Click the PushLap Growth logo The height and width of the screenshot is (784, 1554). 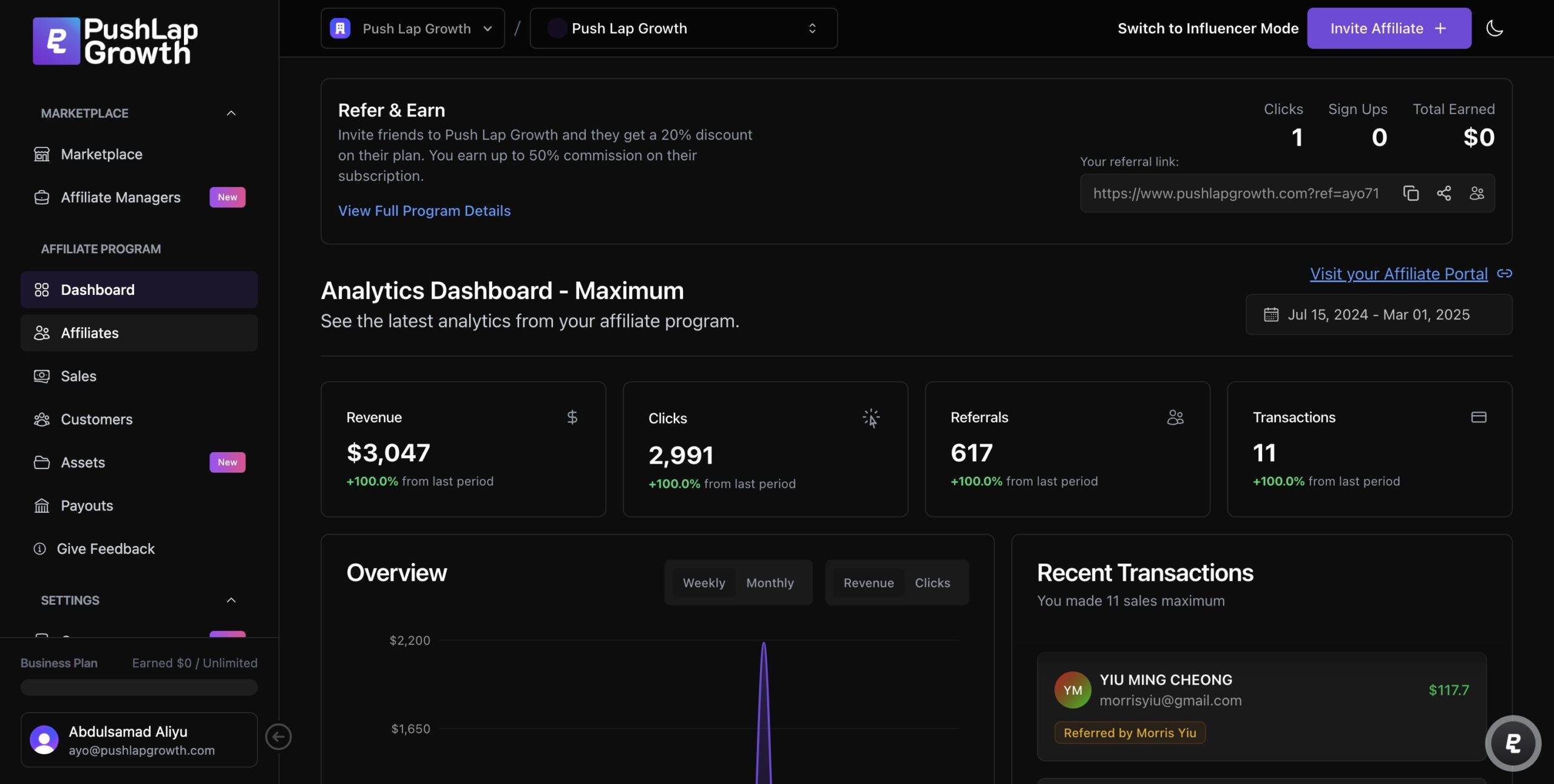point(115,41)
